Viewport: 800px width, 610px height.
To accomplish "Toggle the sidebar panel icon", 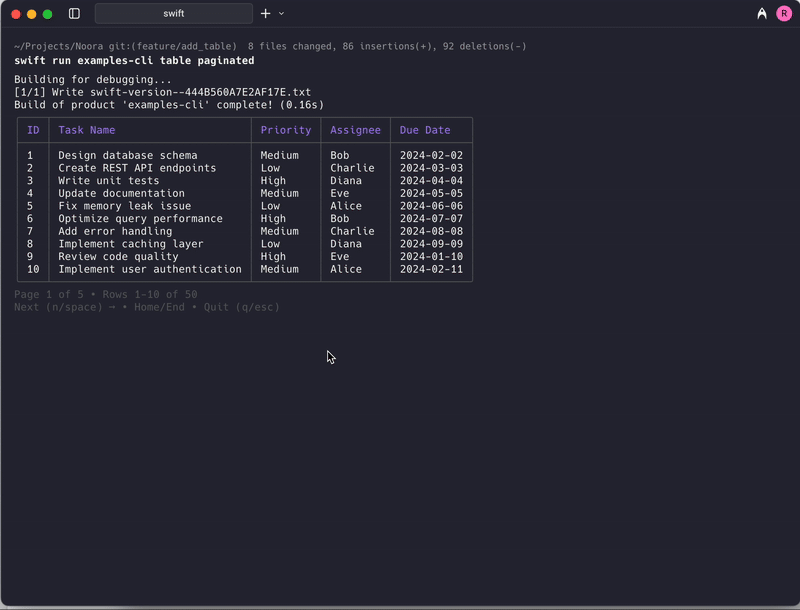I will tap(74, 13).
